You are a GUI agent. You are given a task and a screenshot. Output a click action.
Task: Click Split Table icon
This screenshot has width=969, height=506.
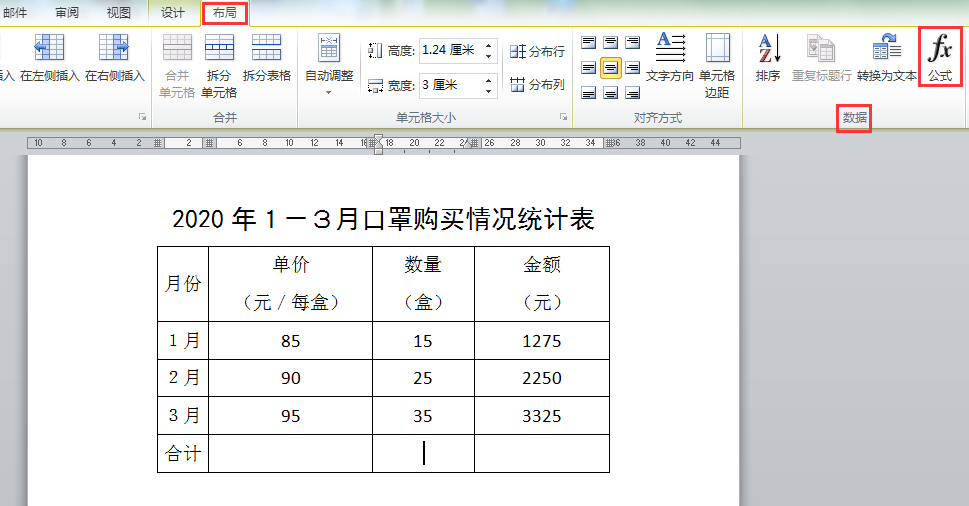point(266,48)
